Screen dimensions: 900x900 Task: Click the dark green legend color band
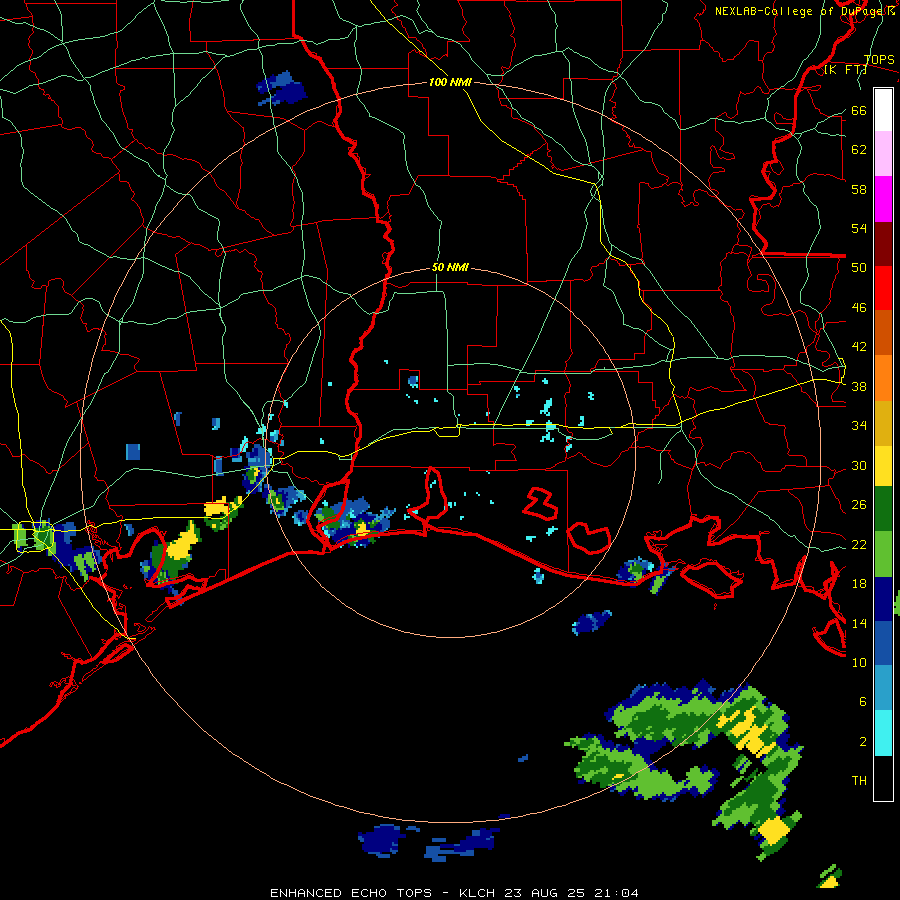click(x=883, y=509)
